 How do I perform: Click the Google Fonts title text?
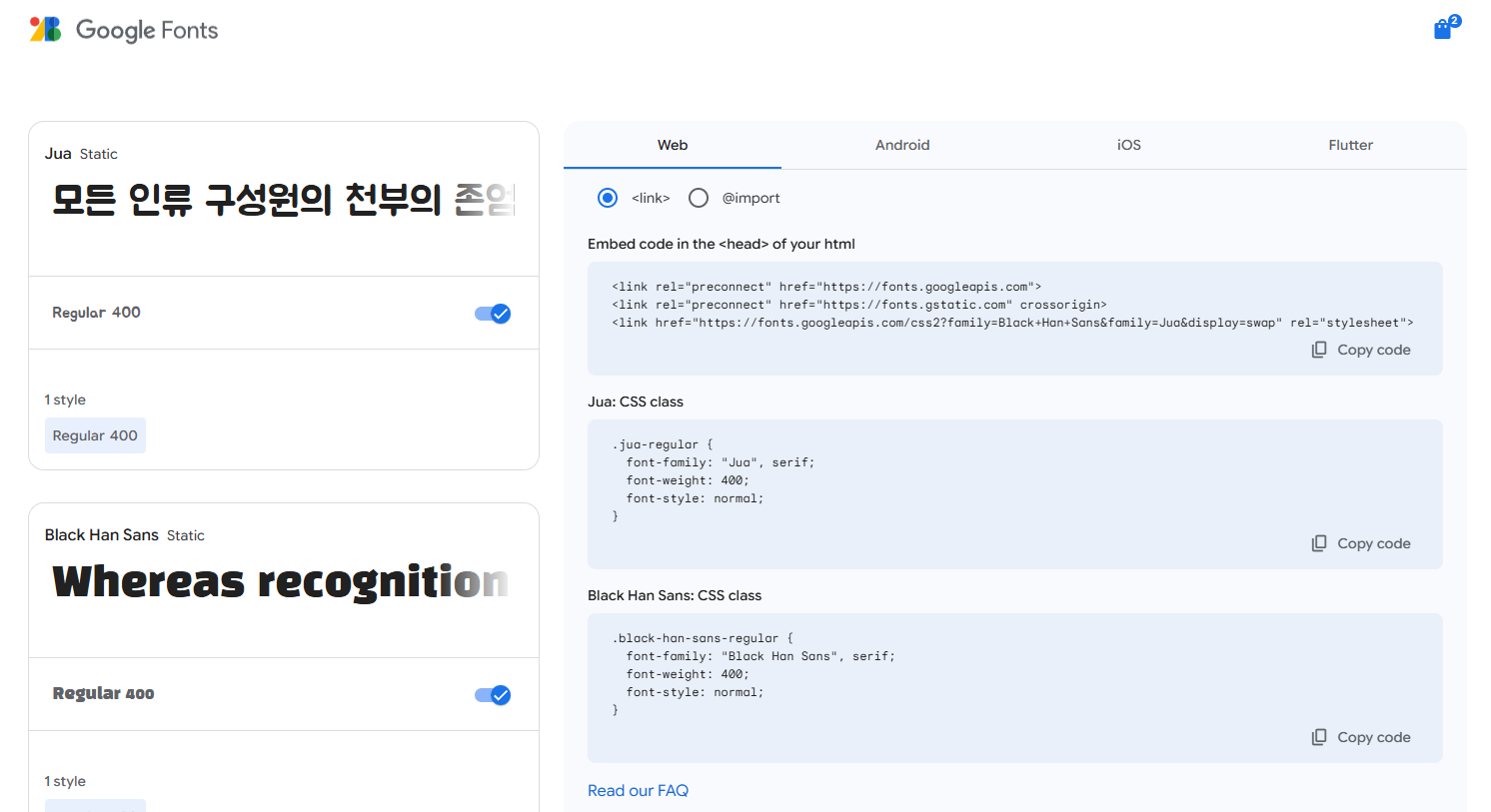[147, 30]
